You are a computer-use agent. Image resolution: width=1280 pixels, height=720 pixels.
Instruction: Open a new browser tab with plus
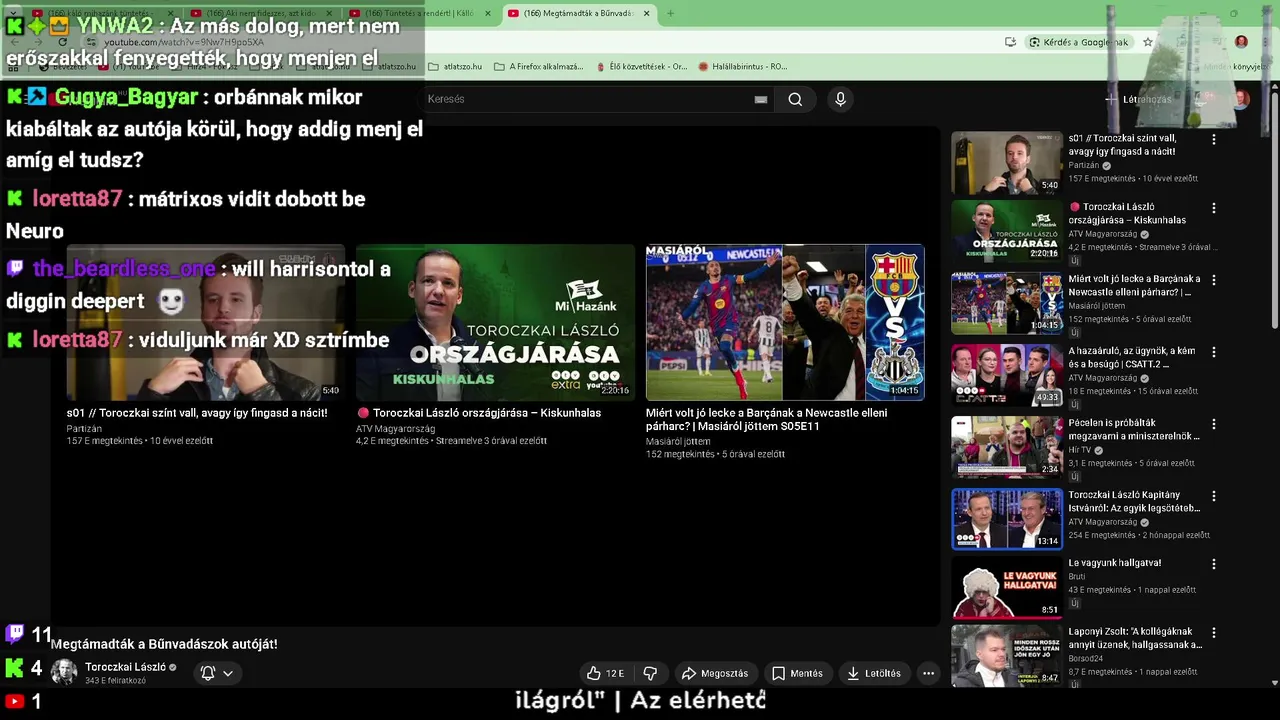(x=670, y=13)
